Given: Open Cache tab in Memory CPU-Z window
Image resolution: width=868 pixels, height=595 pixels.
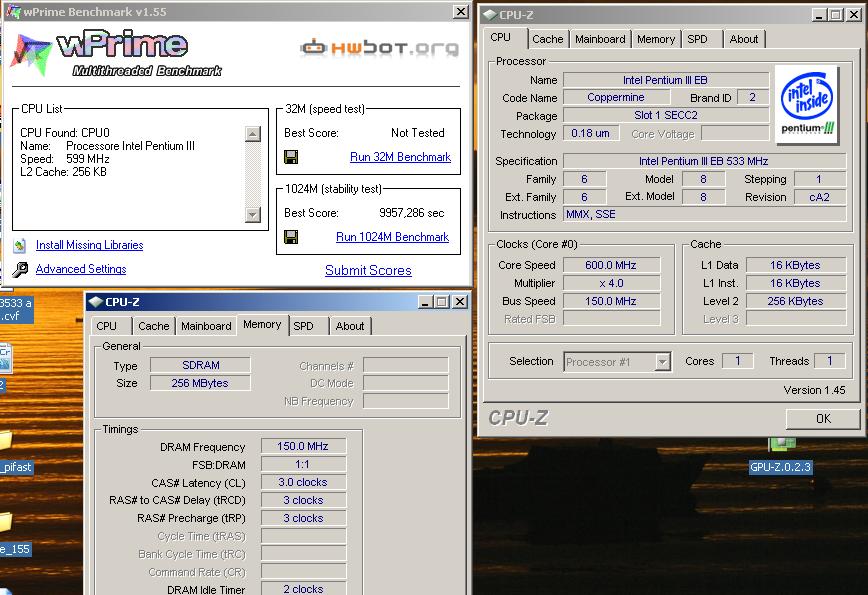Looking at the screenshot, I should [x=154, y=327].
